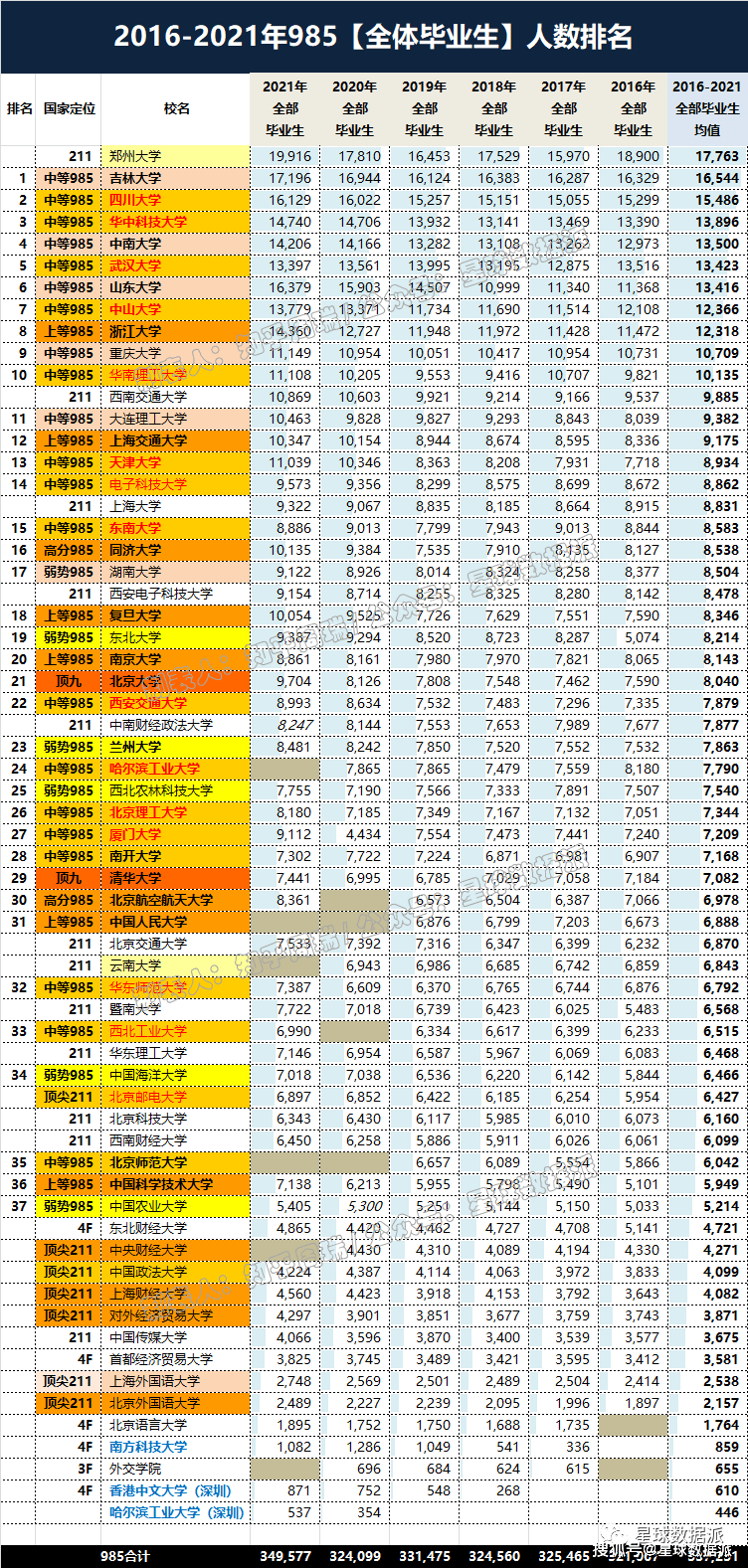Click the title 2016-2021年985【全体毕业生】人数排名
748x1568 pixels.
click(373, 37)
